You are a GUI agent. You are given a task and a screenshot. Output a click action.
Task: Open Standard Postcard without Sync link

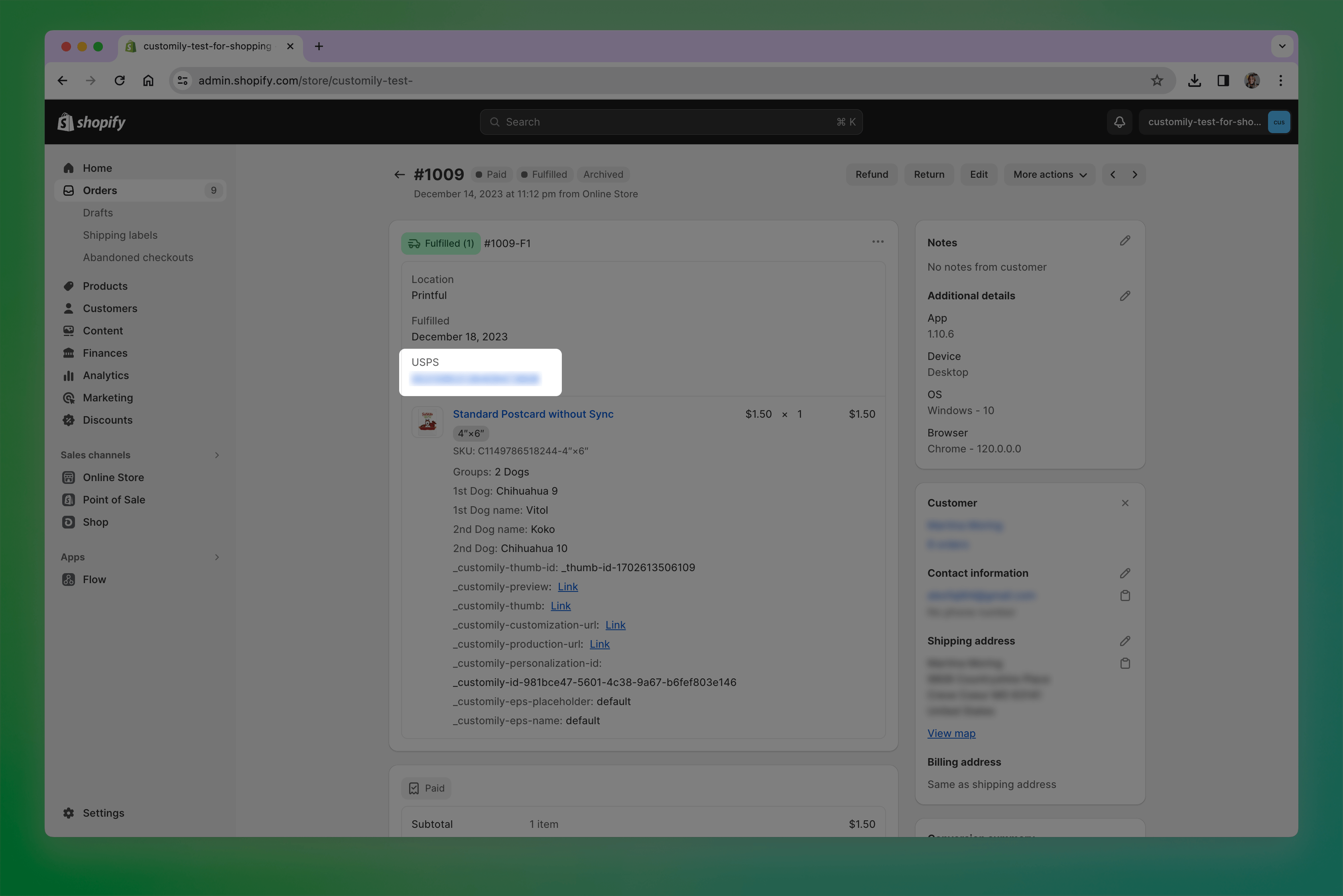(533, 414)
